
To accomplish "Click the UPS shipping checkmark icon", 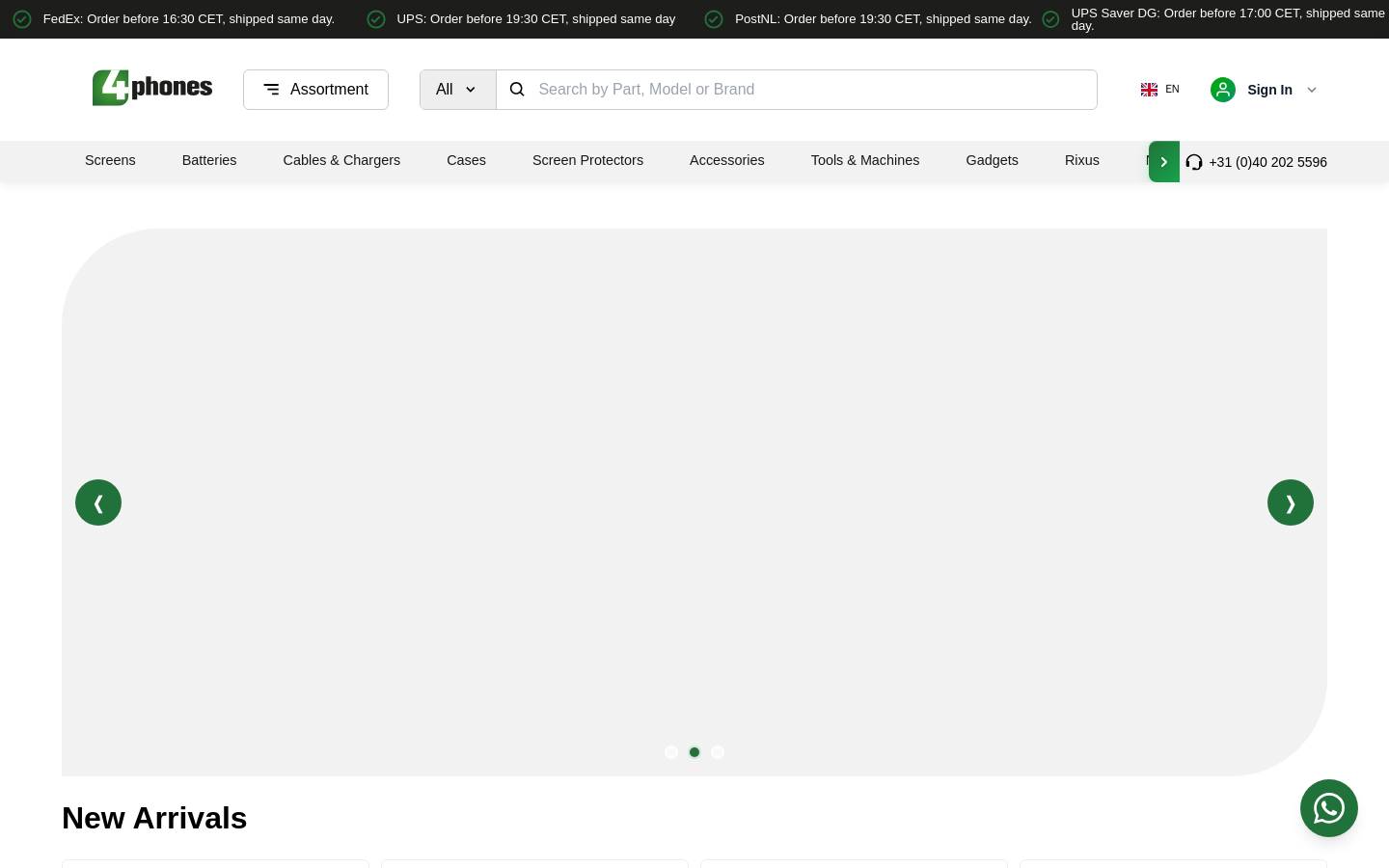I will pyautogui.click(x=376, y=19).
